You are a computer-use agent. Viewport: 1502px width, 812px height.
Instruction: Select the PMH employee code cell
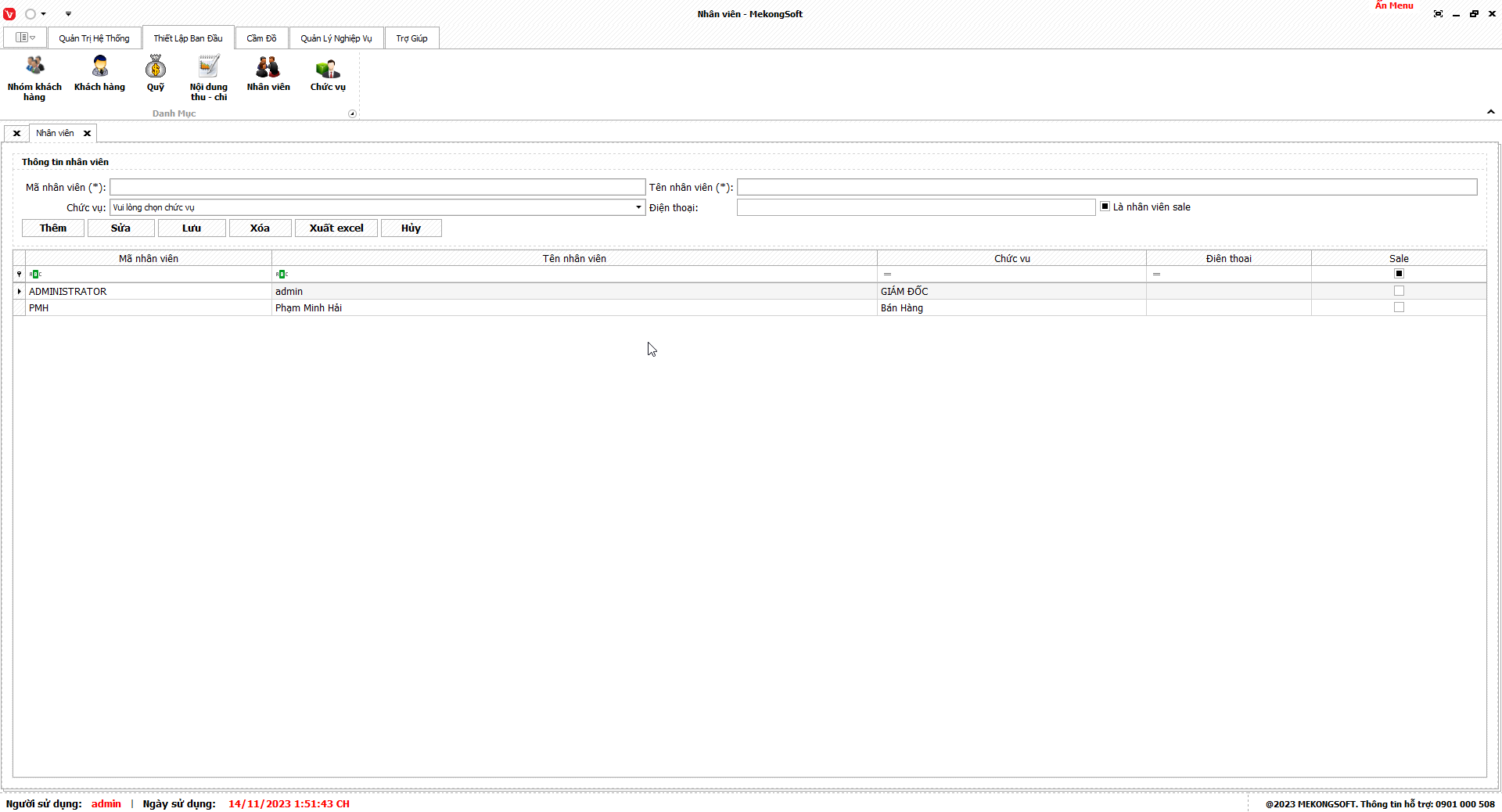(x=149, y=307)
